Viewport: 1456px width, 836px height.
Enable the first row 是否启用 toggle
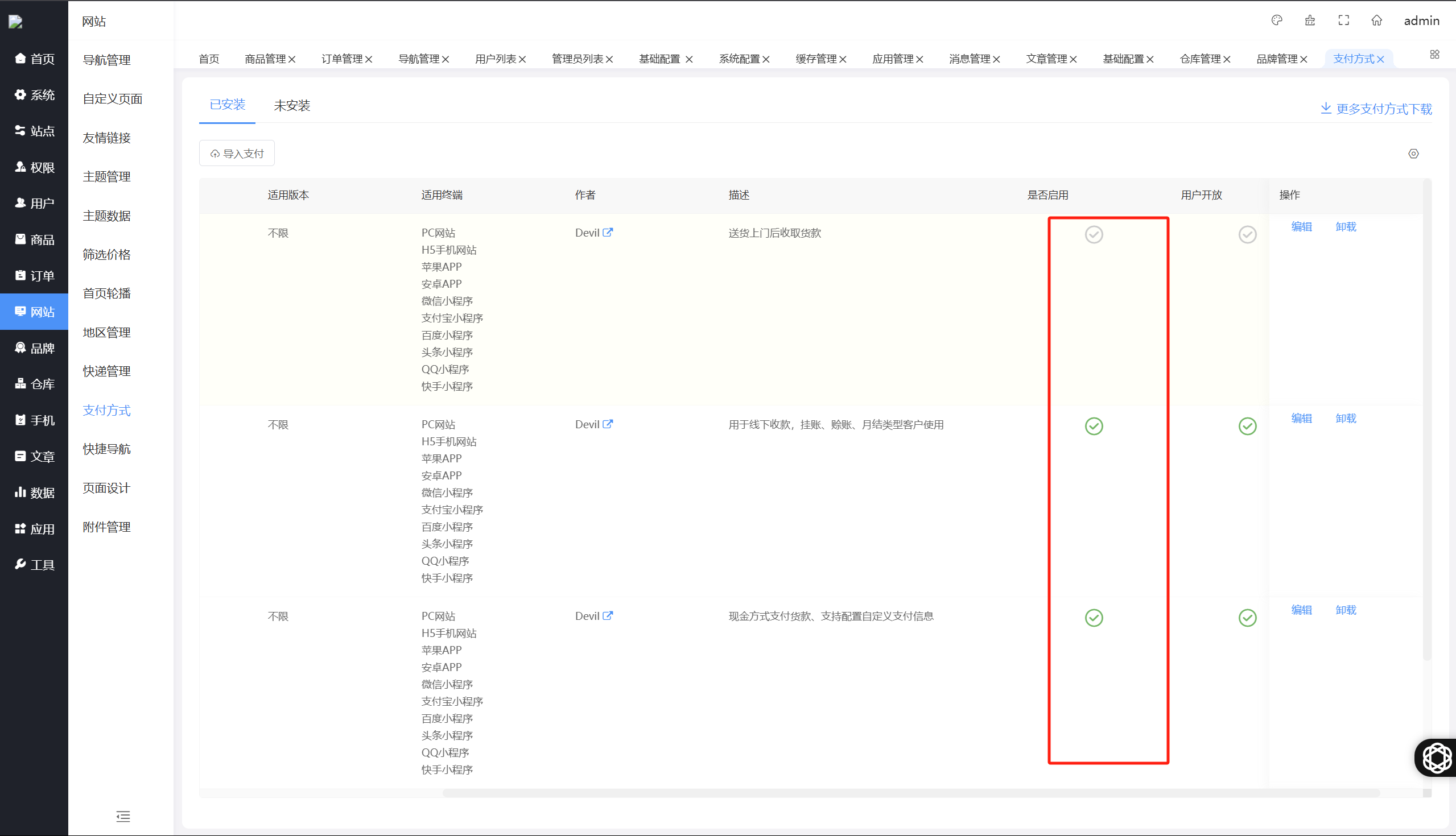[x=1094, y=235]
